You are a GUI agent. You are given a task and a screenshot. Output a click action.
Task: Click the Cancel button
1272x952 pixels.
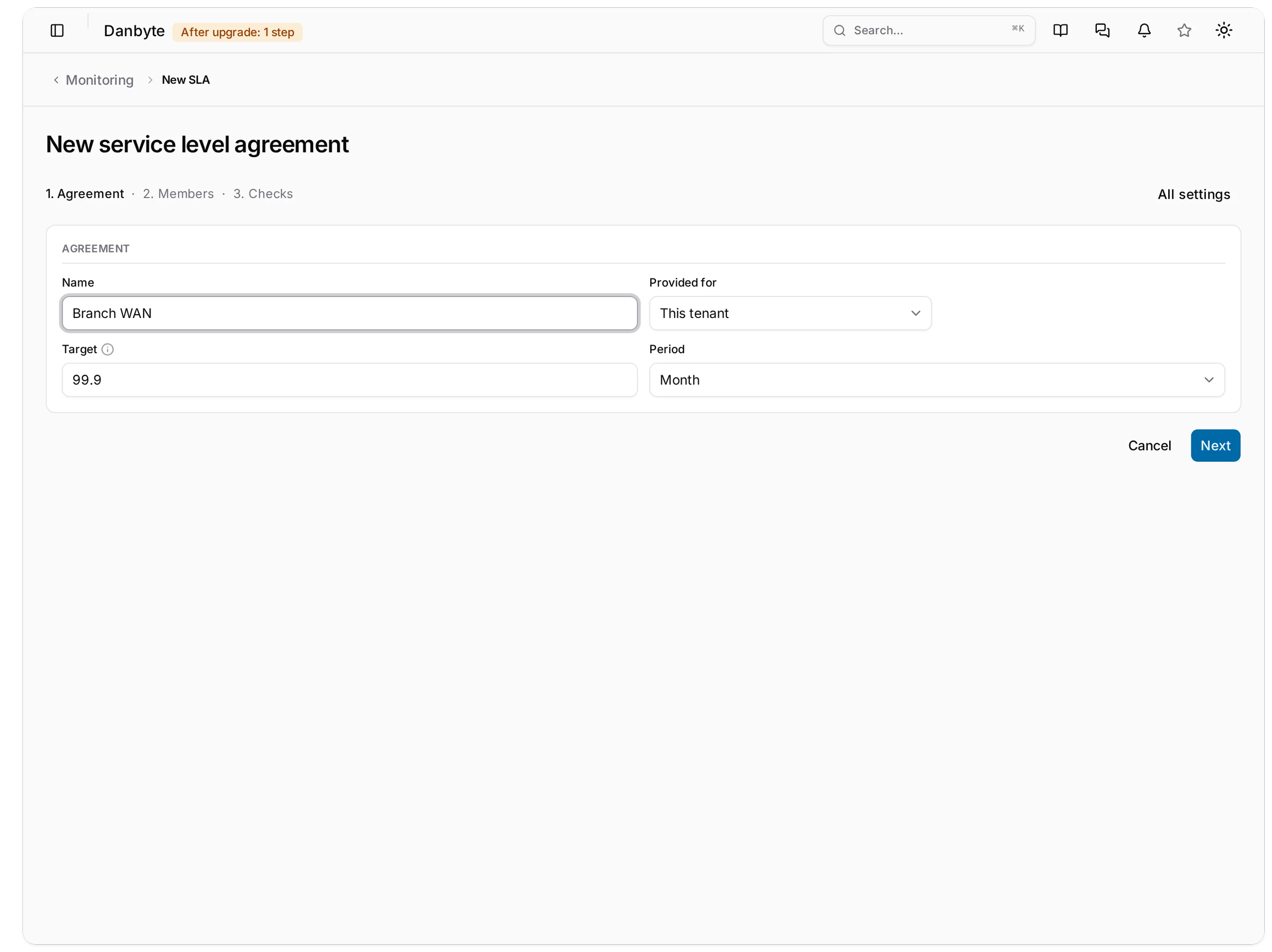tap(1149, 446)
